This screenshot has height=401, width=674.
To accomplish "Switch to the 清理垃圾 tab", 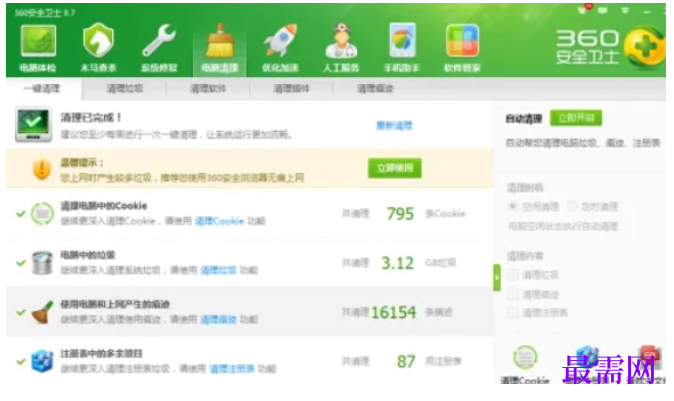I will point(125,89).
